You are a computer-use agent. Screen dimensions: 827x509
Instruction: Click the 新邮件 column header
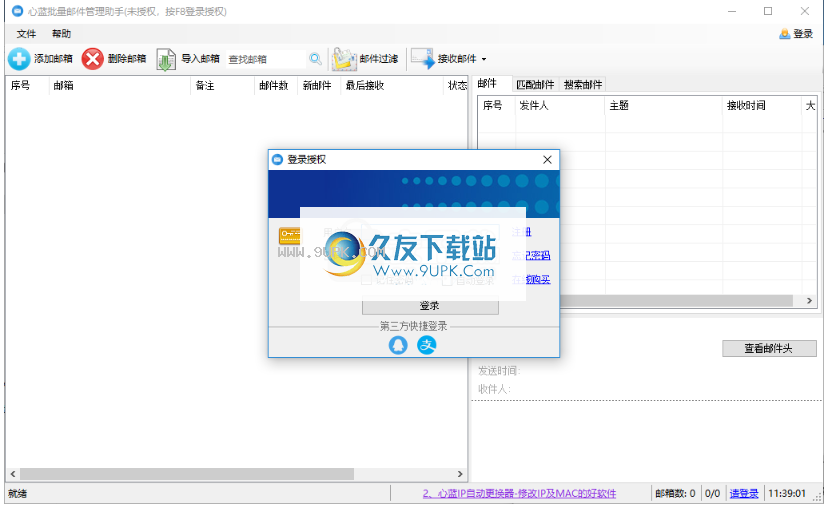(x=317, y=85)
